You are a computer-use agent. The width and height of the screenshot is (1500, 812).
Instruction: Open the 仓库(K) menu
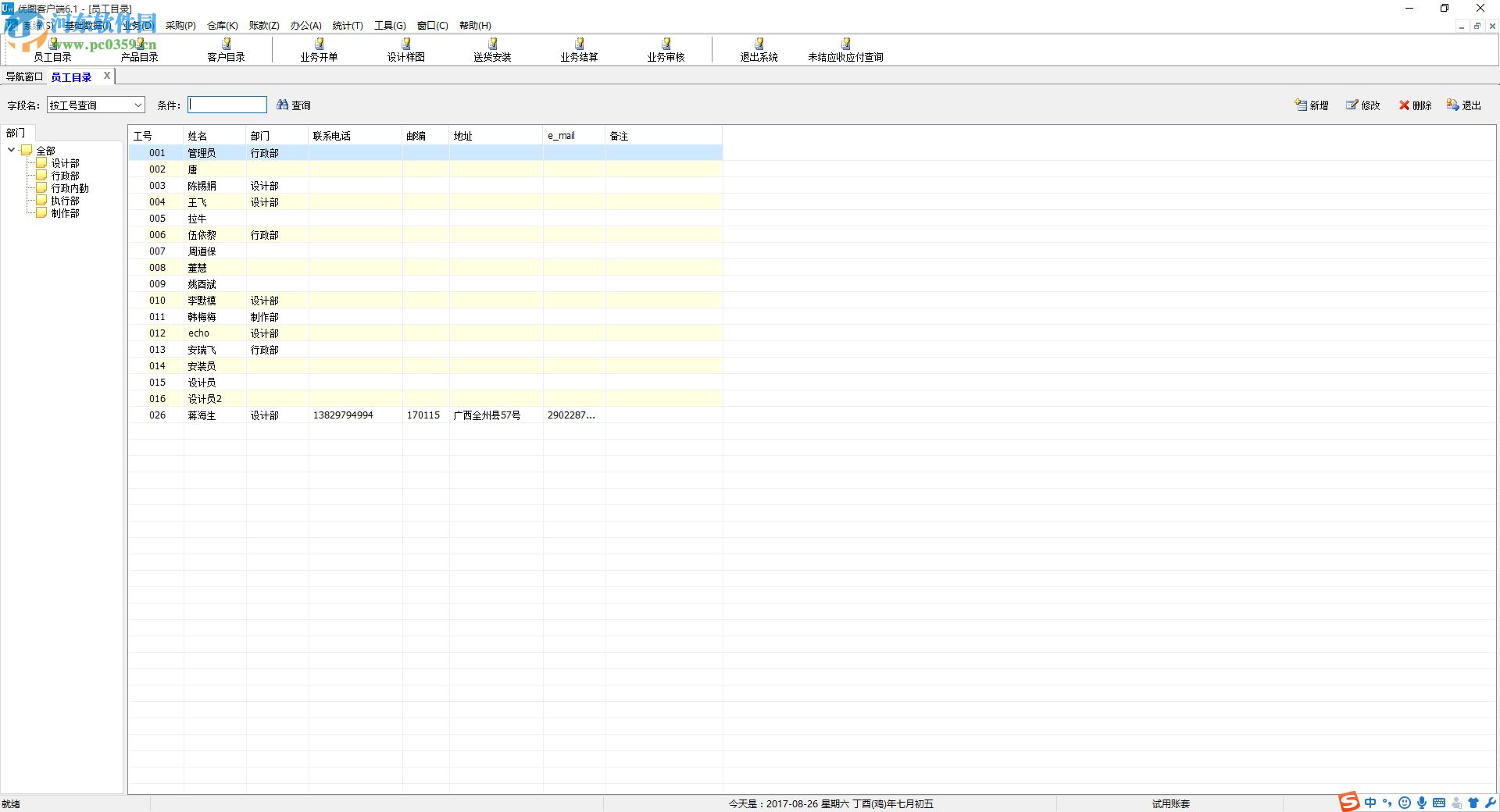tap(223, 26)
